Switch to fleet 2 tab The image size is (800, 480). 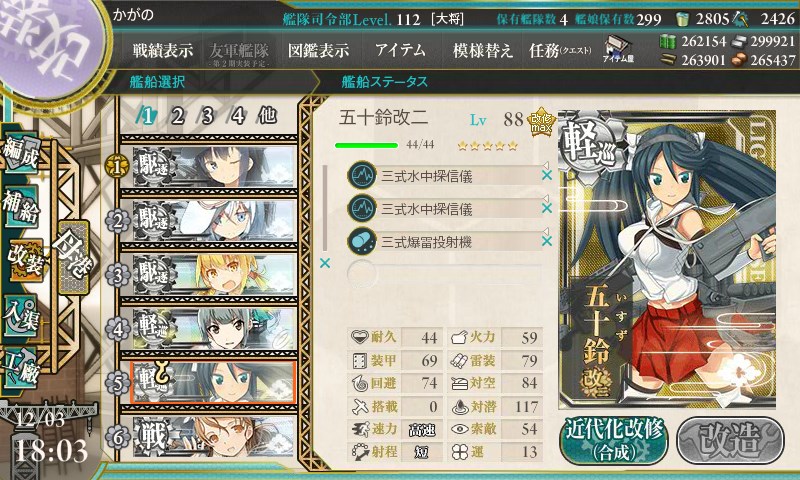pos(177,116)
